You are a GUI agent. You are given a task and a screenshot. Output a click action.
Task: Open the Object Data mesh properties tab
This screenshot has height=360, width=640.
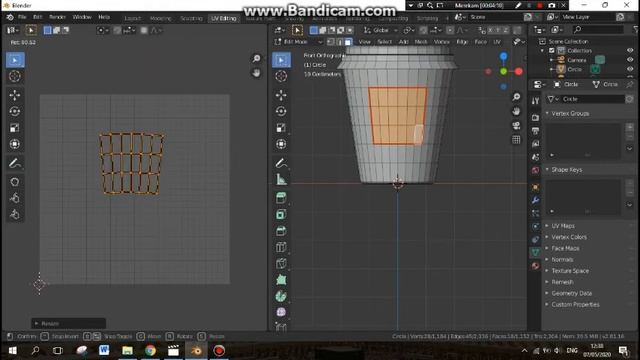[x=535, y=252]
